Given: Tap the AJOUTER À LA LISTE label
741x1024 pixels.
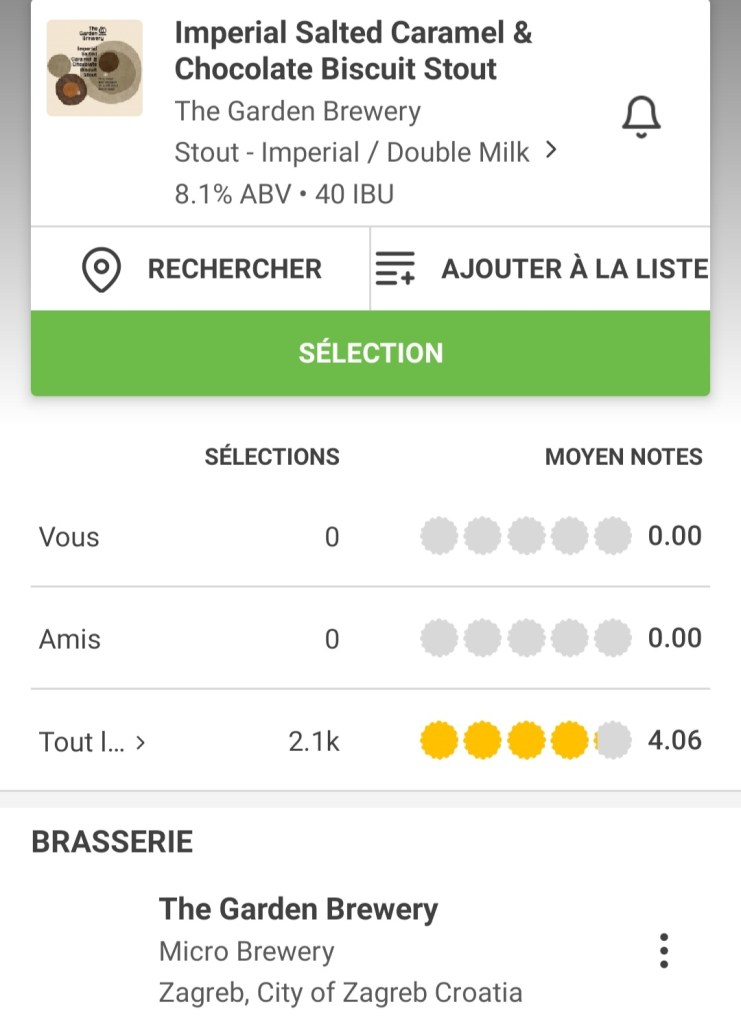Looking at the screenshot, I should (x=574, y=269).
